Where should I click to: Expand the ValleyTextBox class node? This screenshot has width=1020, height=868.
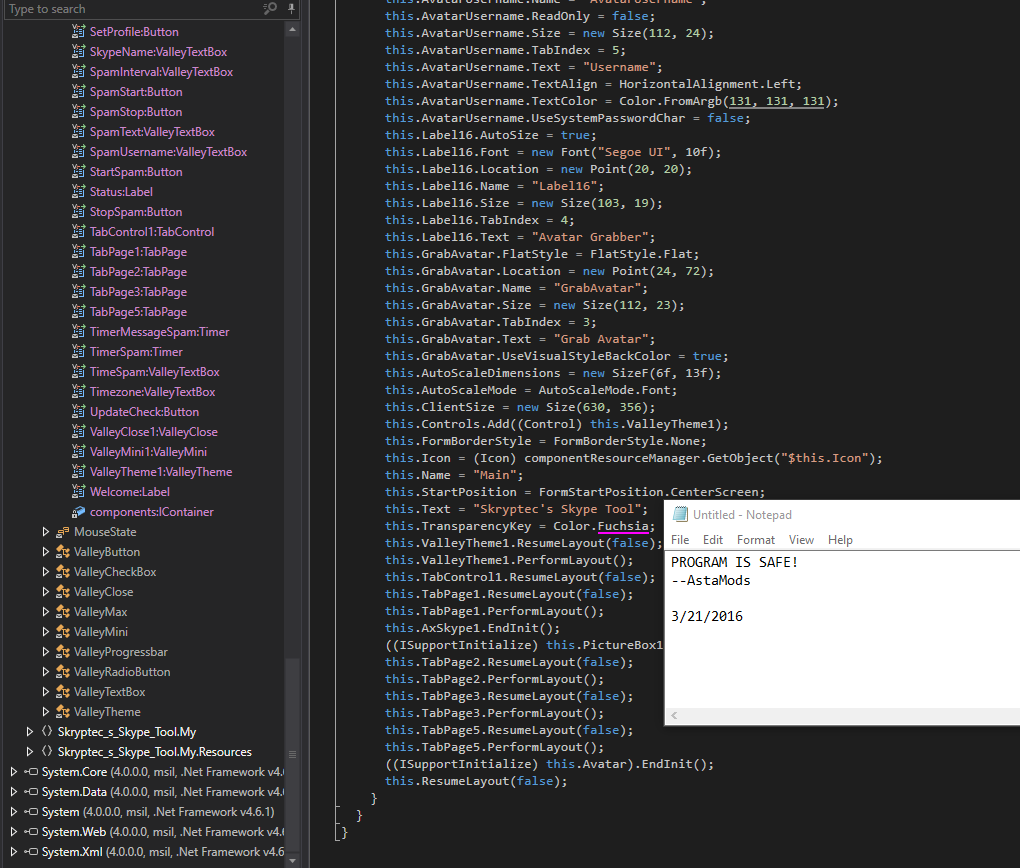pos(46,692)
